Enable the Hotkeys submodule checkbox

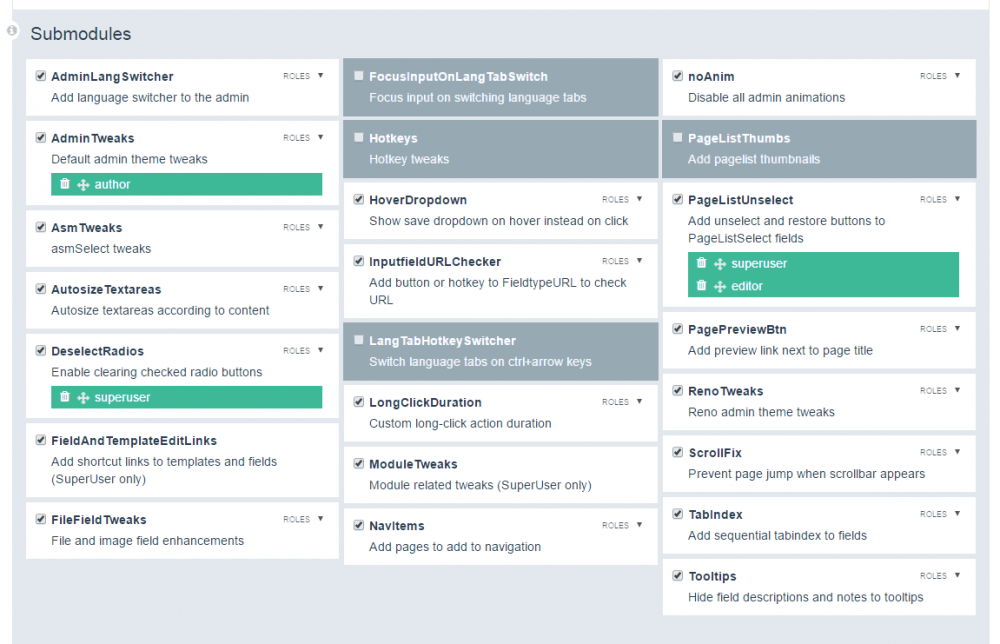pos(359,138)
